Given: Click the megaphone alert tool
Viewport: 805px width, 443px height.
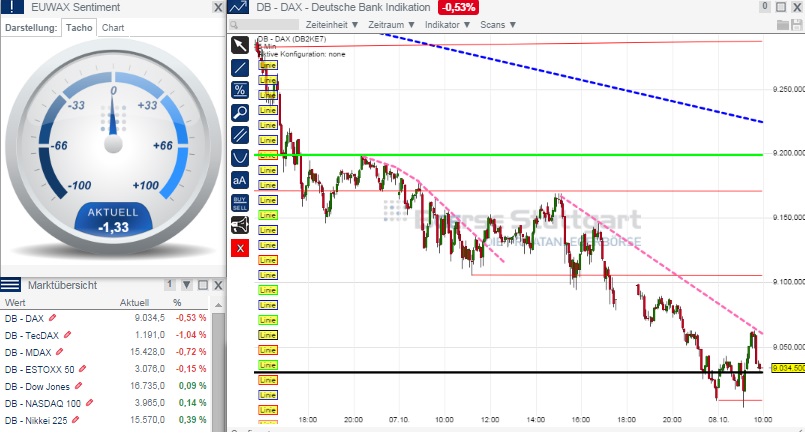Looking at the screenshot, I should coord(240,225).
